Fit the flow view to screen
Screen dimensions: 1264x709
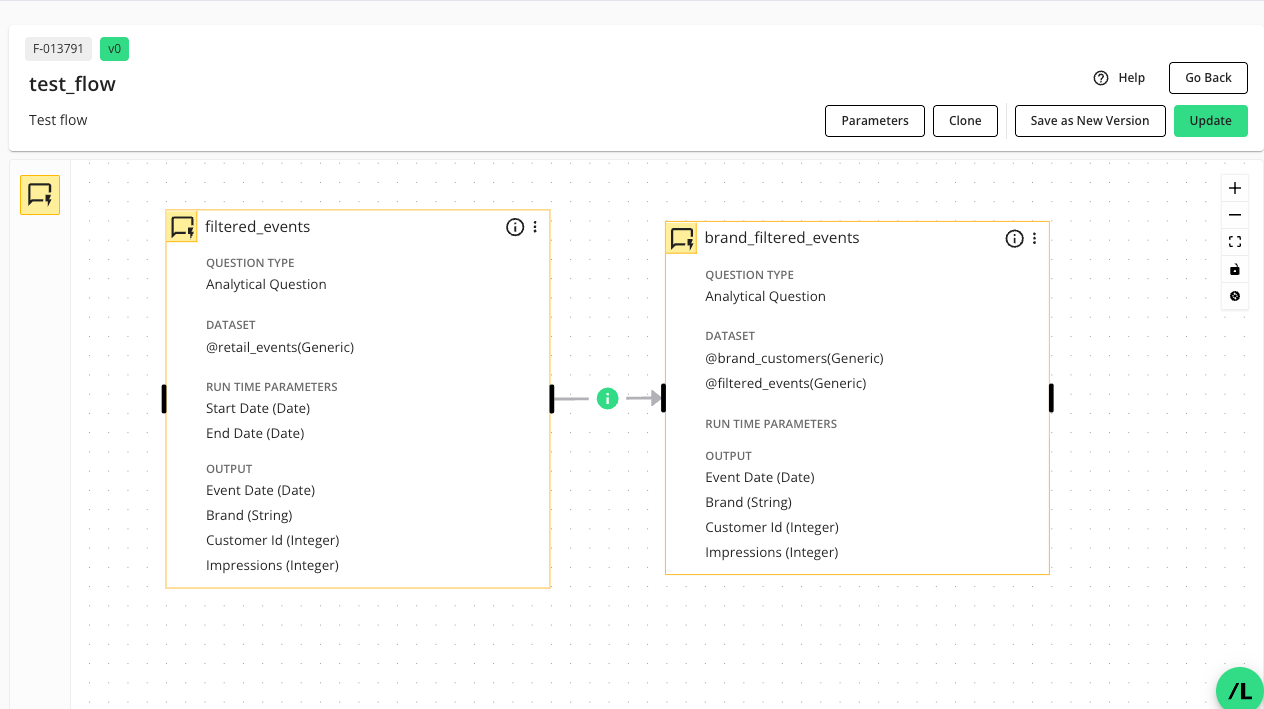[1235, 242]
